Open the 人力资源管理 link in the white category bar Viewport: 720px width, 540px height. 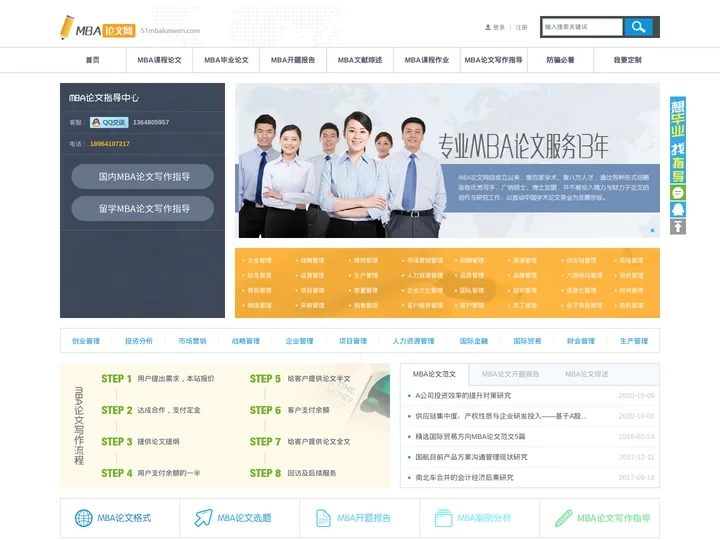pos(413,341)
